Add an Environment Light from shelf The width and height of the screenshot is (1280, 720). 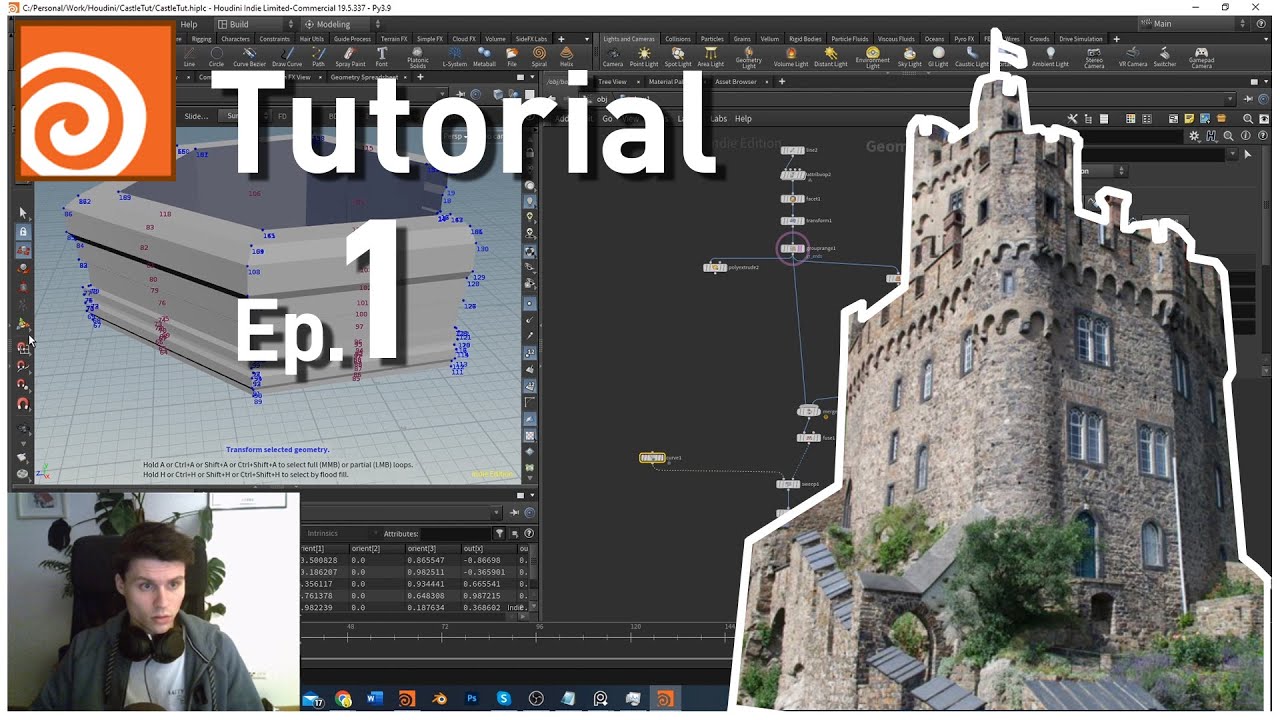[x=873, y=58]
